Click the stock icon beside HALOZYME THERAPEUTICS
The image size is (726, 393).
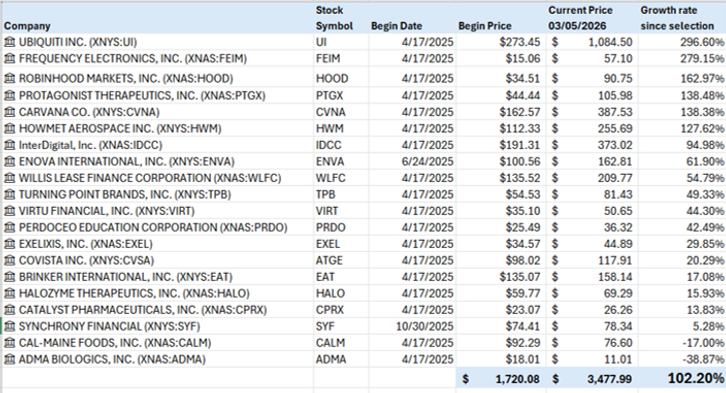tap(9, 293)
